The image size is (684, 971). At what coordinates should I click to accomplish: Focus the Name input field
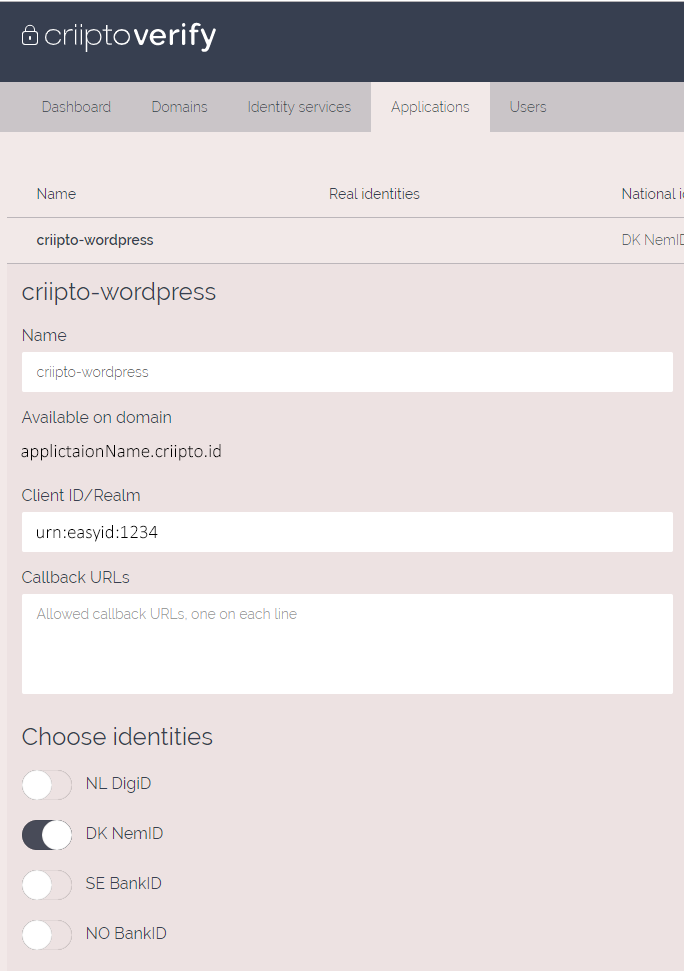point(347,372)
